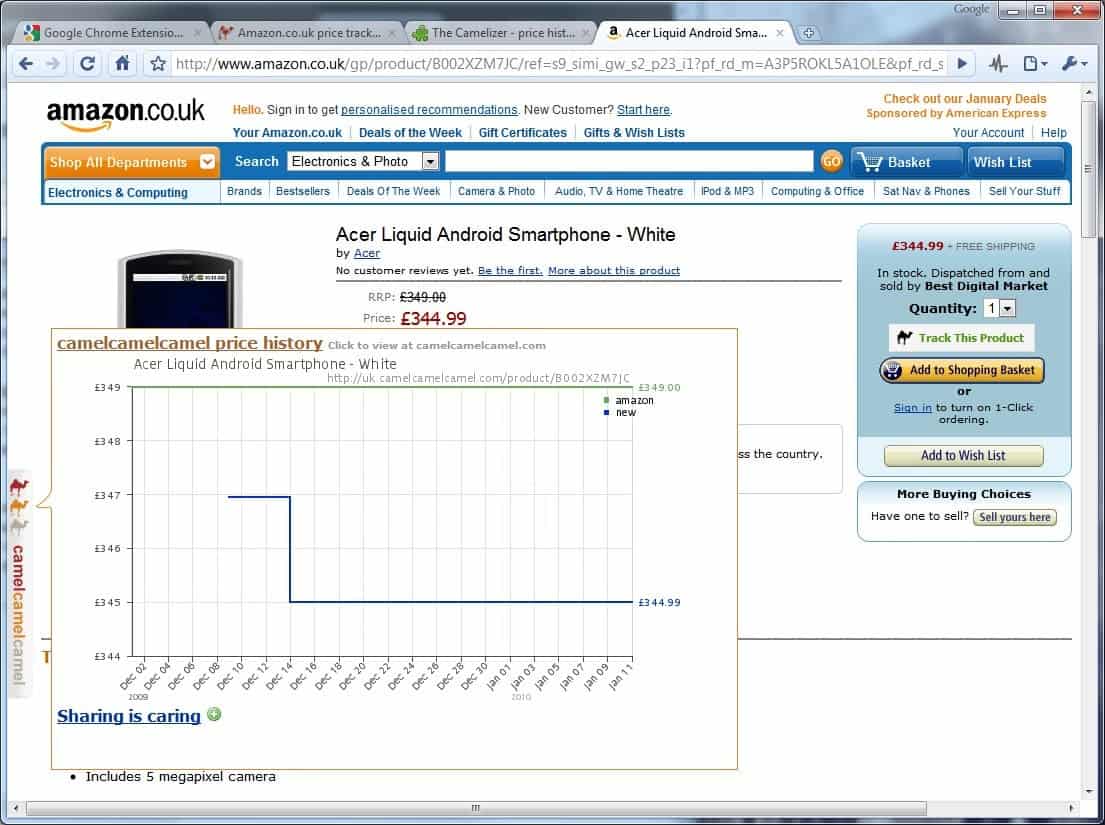This screenshot has width=1105, height=825.
Task: Open the personalised recommendations link
Action: [x=429, y=110]
